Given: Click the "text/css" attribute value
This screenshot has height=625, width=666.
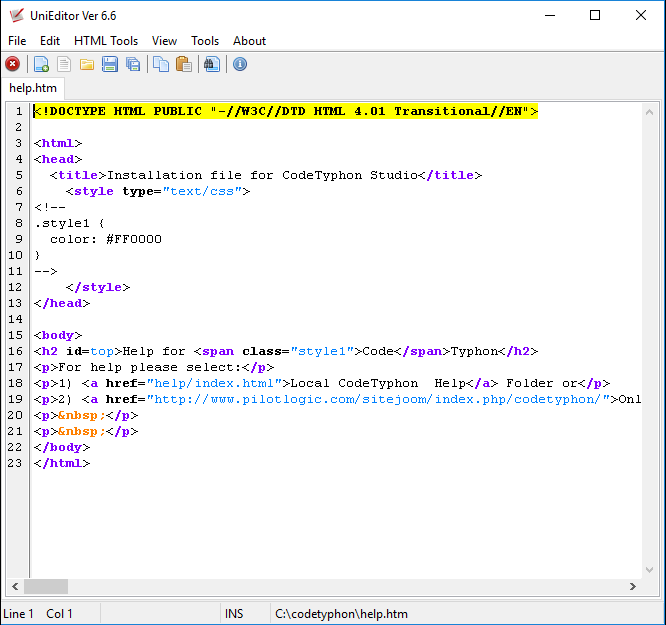Looking at the screenshot, I should pyautogui.click(x=202, y=191).
